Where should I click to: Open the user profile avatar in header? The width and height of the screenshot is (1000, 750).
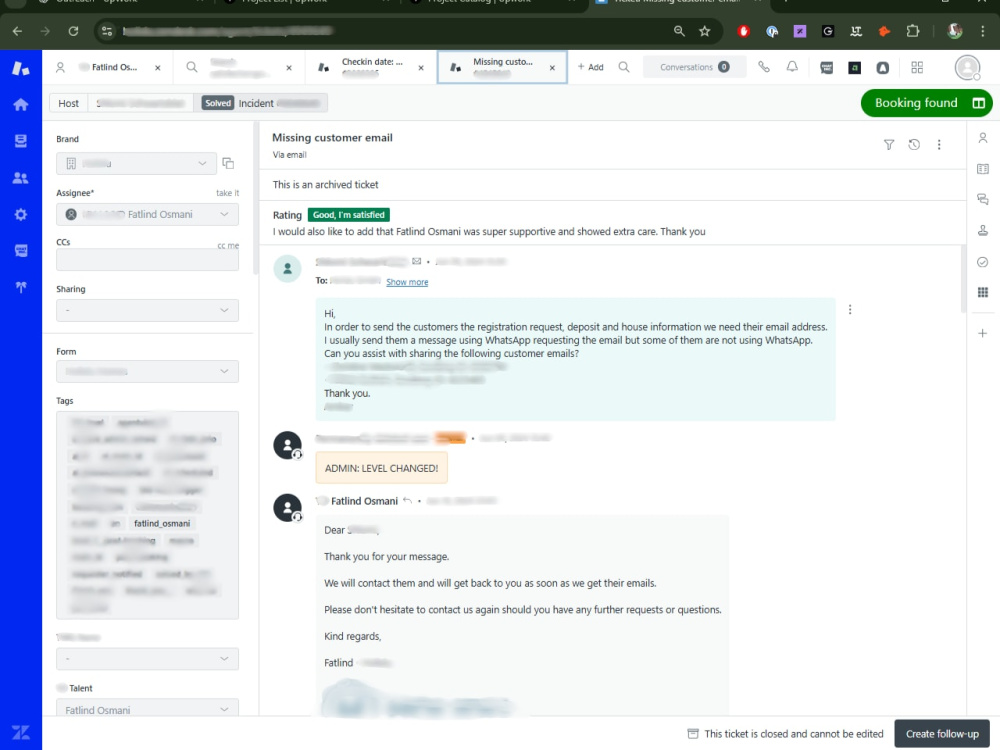tap(967, 67)
